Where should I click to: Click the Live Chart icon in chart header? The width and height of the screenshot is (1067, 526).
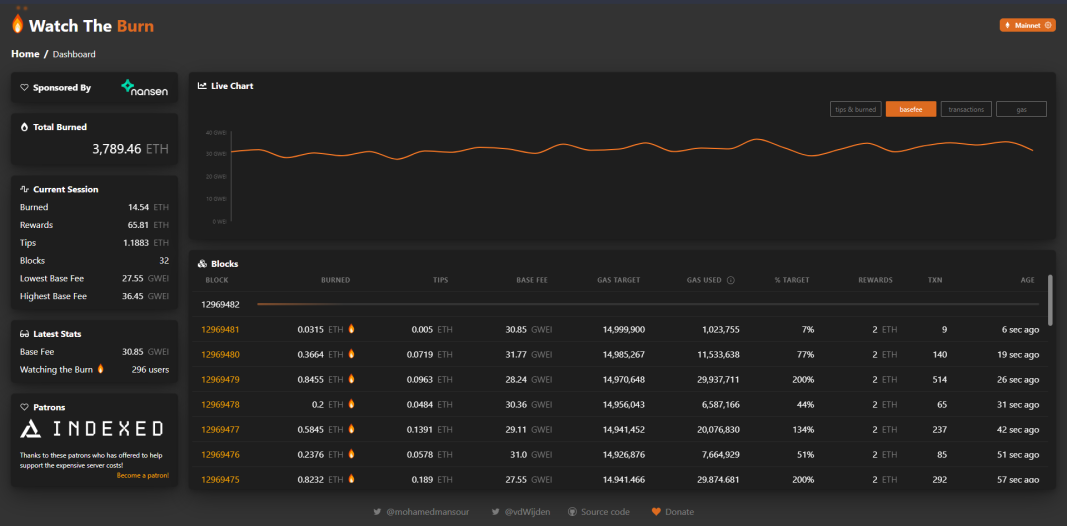tap(202, 86)
